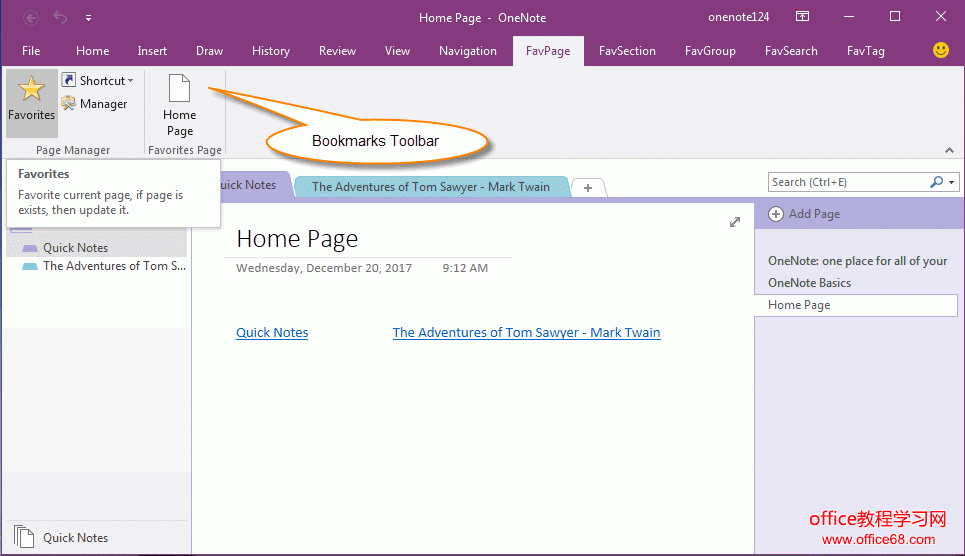Open the favorites Manager
Screen dimensions: 965x556
tap(94, 104)
